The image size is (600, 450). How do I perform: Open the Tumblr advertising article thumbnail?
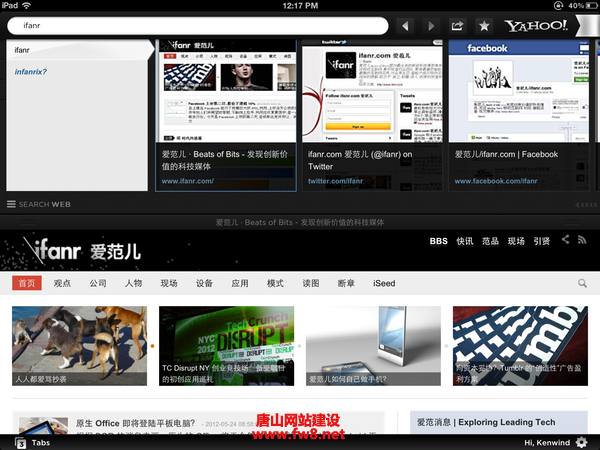coord(520,346)
